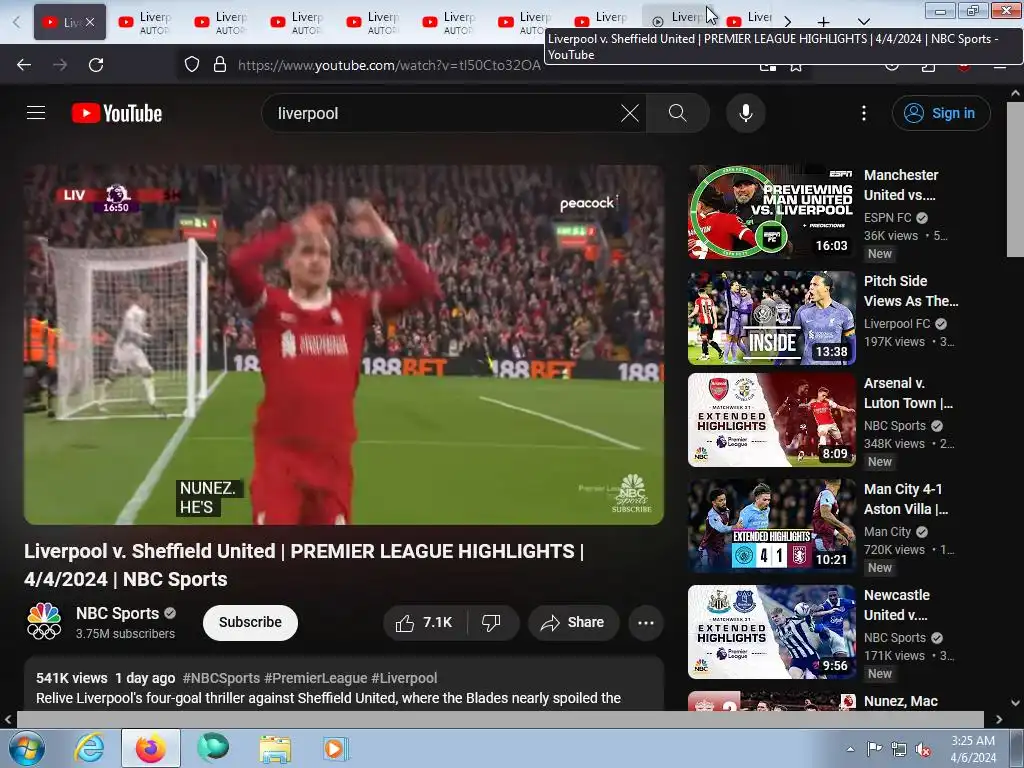This screenshot has height=768, width=1024.
Task: Like the video with thumbs-up 7.1K
Action: [x=424, y=622]
